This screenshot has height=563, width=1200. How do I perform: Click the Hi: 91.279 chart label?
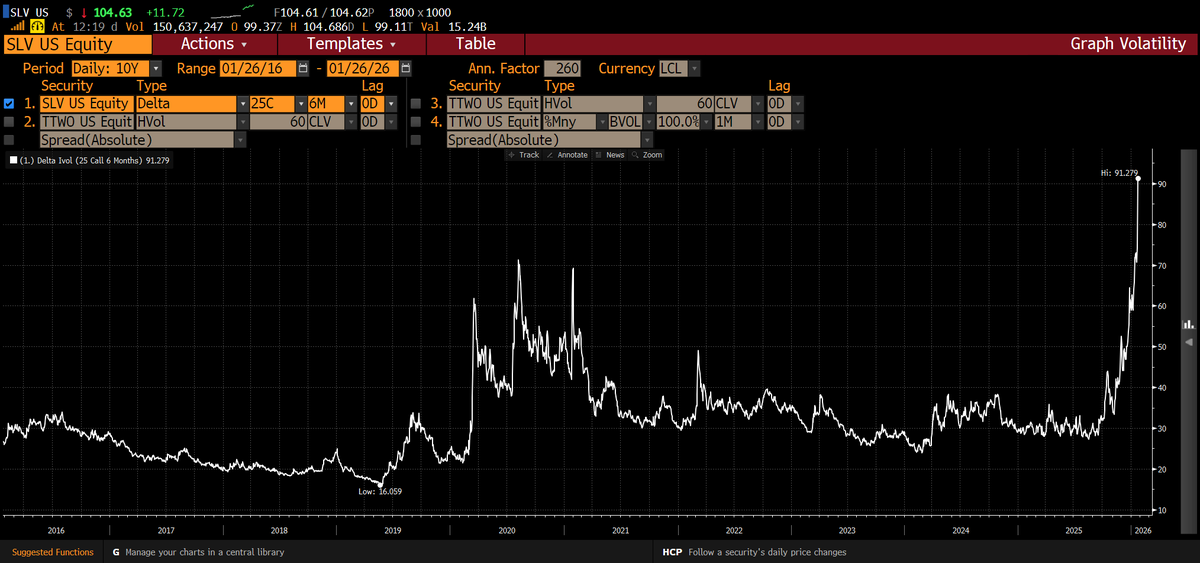coord(1119,173)
